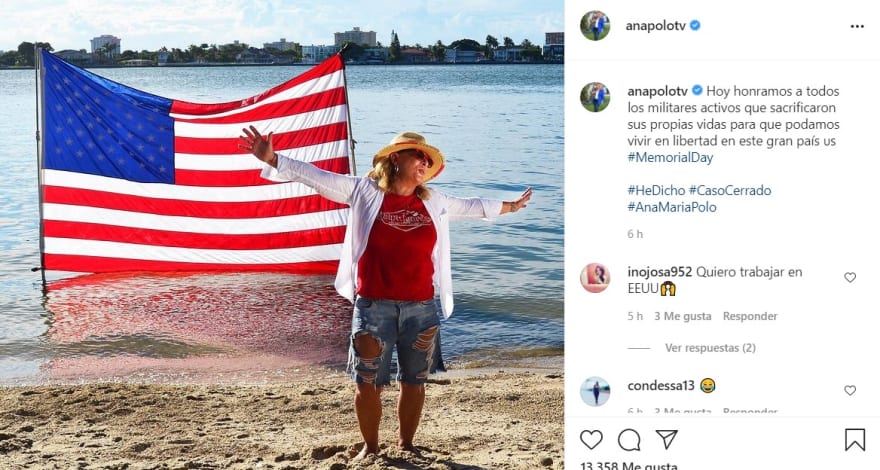
Task: Open the #HeDicho hashtag
Action: [656, 190]
